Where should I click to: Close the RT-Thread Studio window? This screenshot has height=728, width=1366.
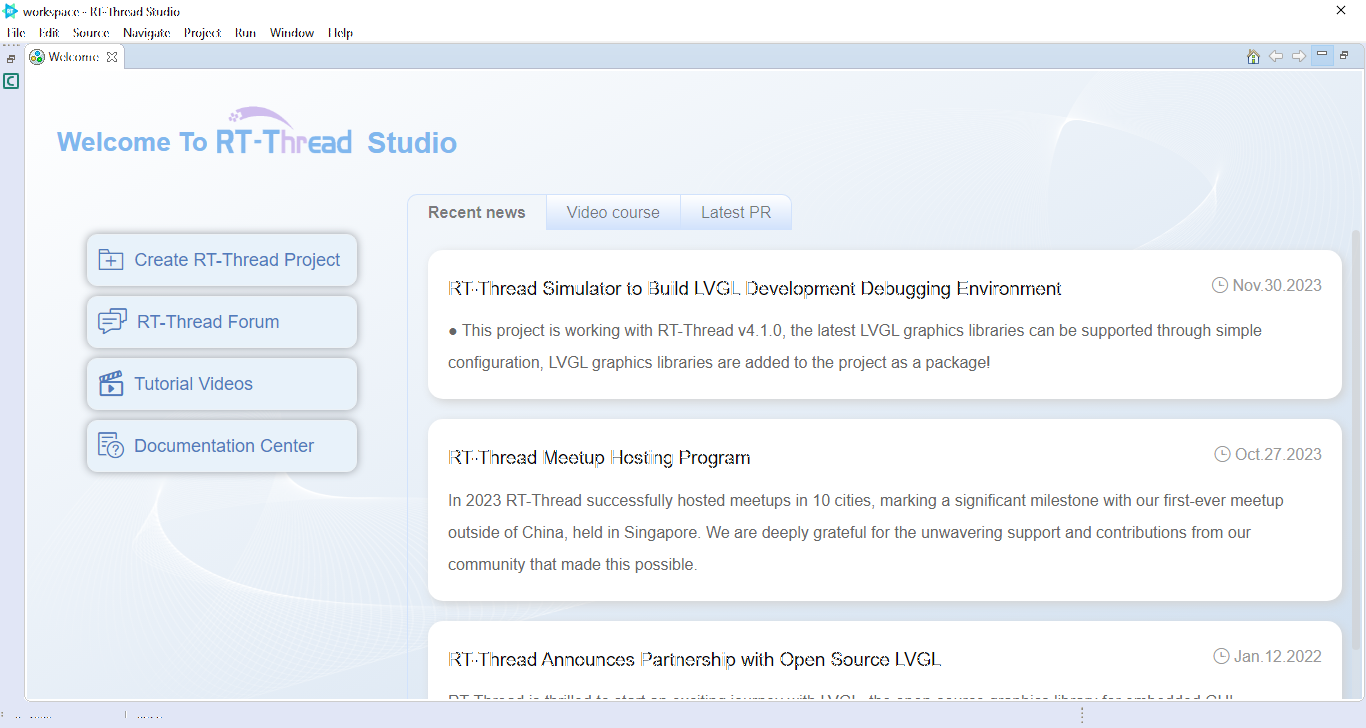click(1341, 10)
